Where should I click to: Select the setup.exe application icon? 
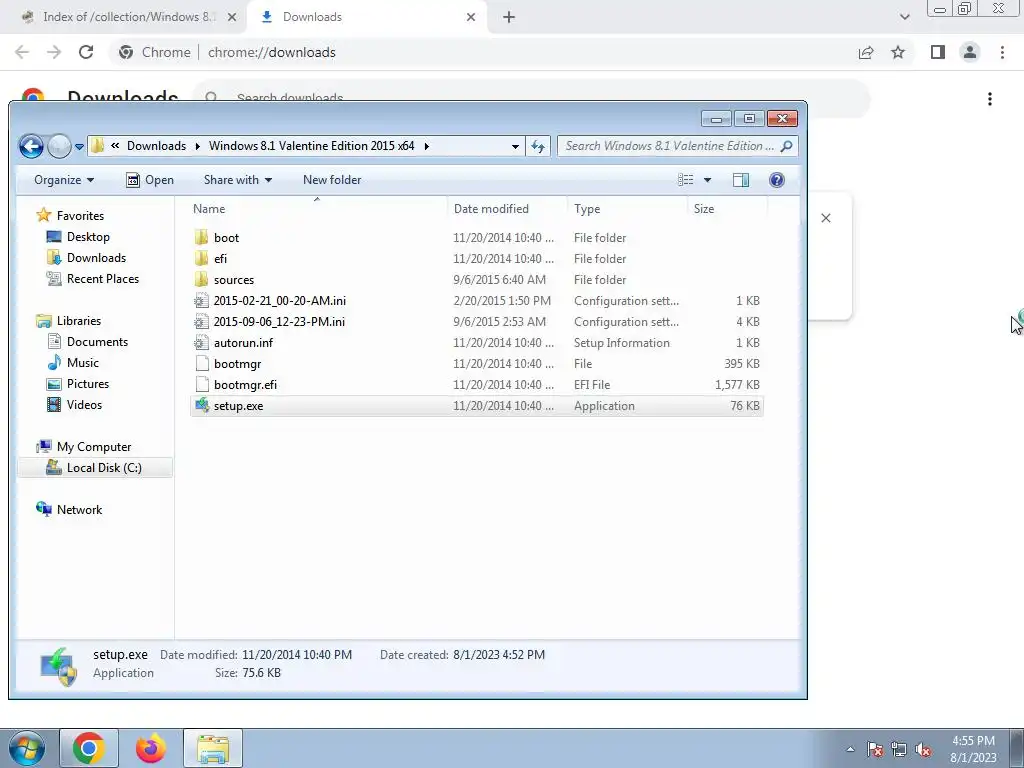(202, 406)
